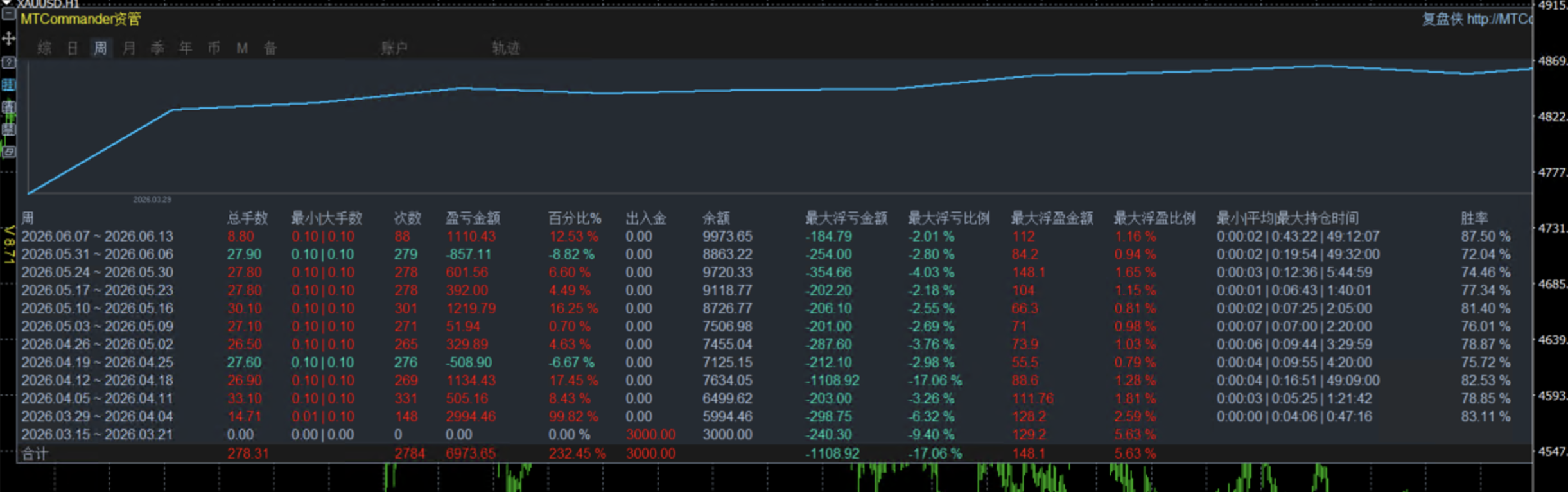Select week row 2026.05.31 ~ 2026.06.06
The width and height of the screenshot is (1568, 492).
(x=774, y=254)
